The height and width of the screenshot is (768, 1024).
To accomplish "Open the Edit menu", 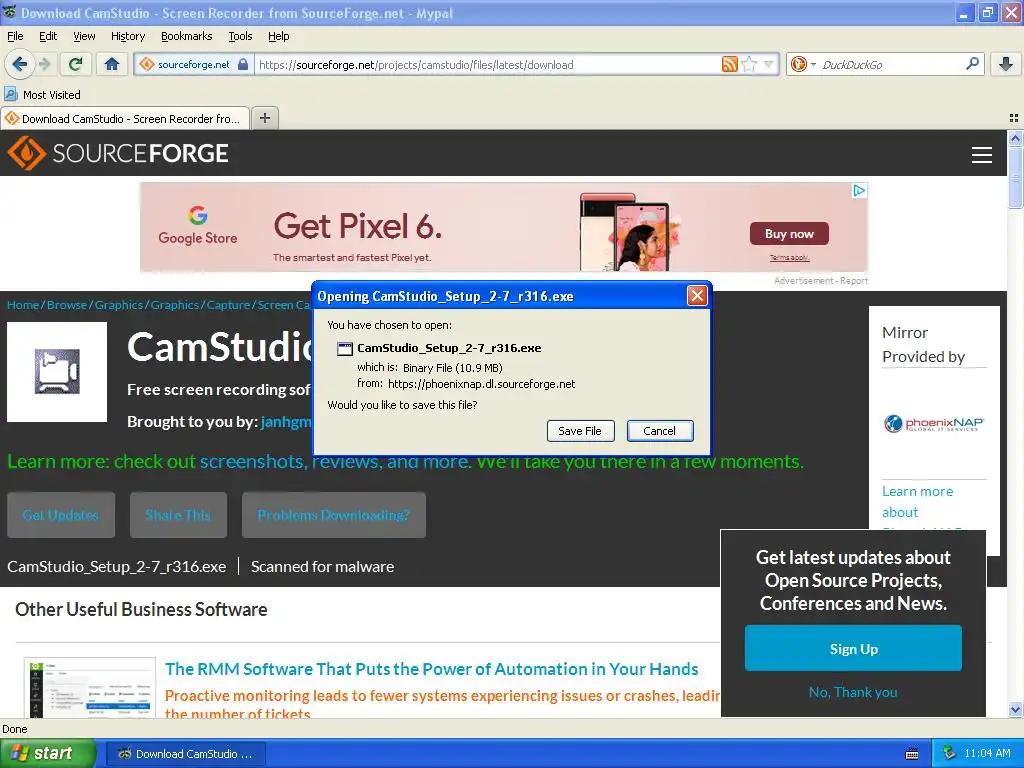I will click(x=48, y=36).
